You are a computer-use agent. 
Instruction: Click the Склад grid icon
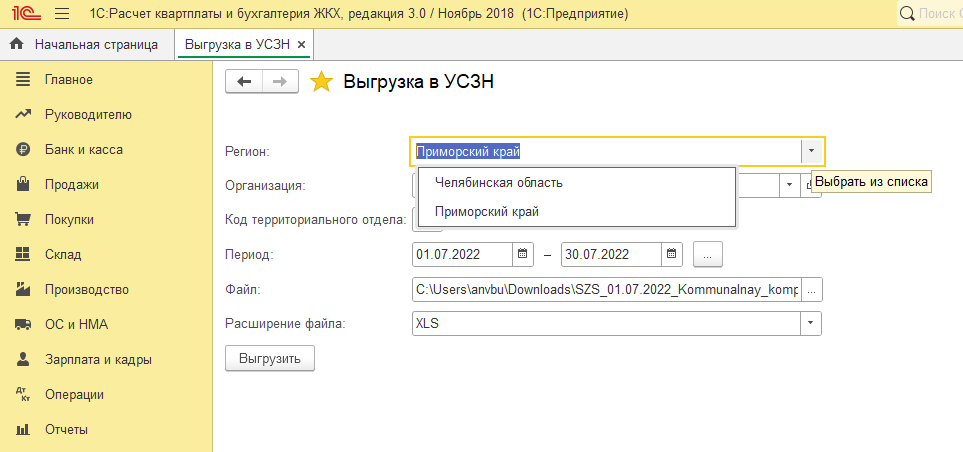tap(23, 254)
